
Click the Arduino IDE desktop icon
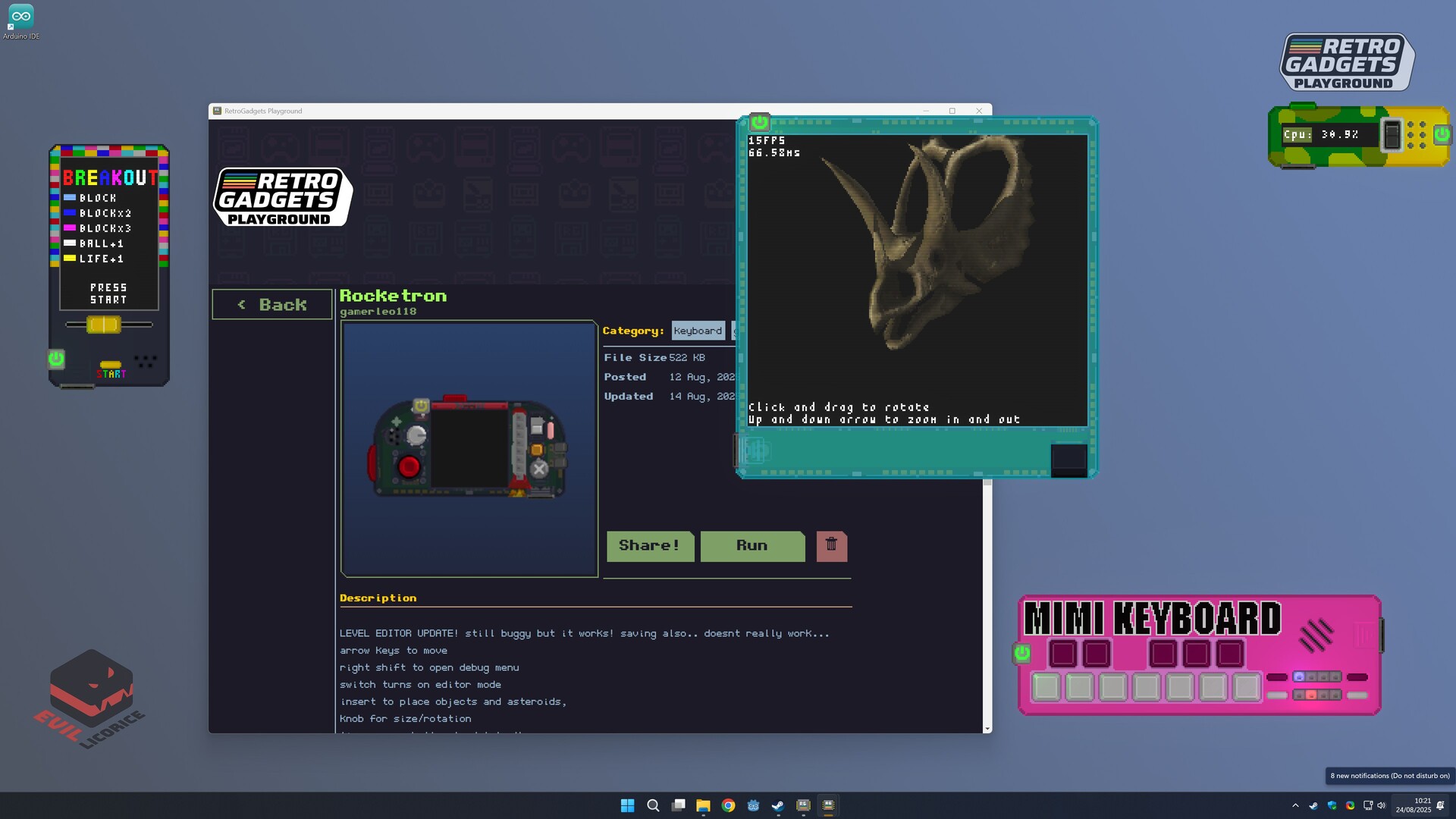[x=21, y=19]
